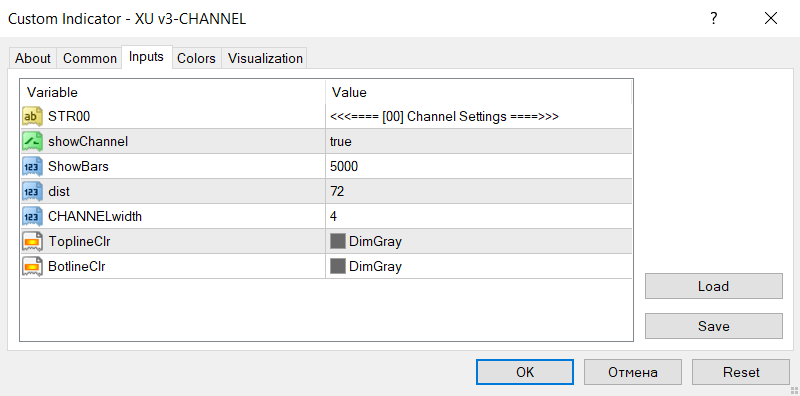
Task: Toggle the showChannel true value
Action: (479, 141)
